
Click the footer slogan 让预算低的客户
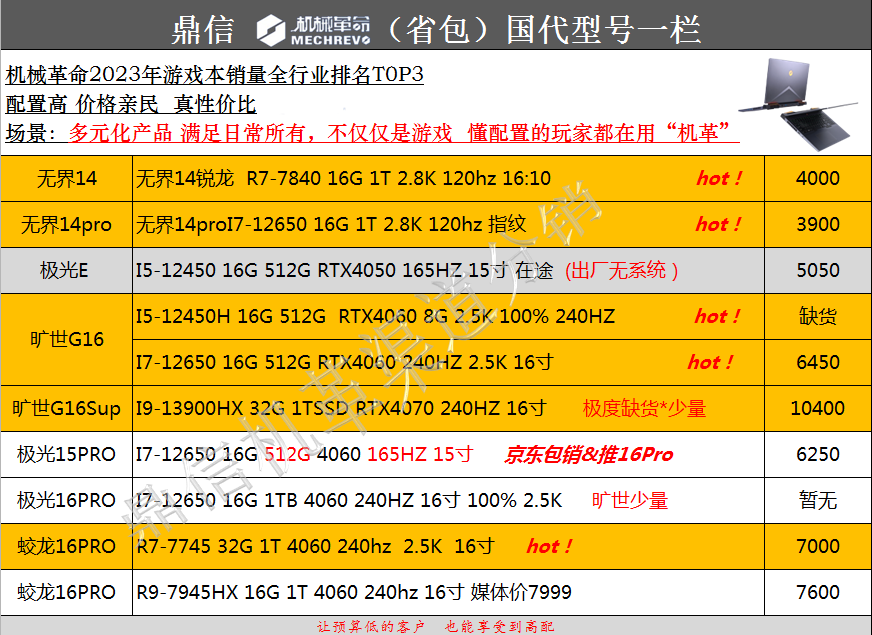(x=371, y=627)
